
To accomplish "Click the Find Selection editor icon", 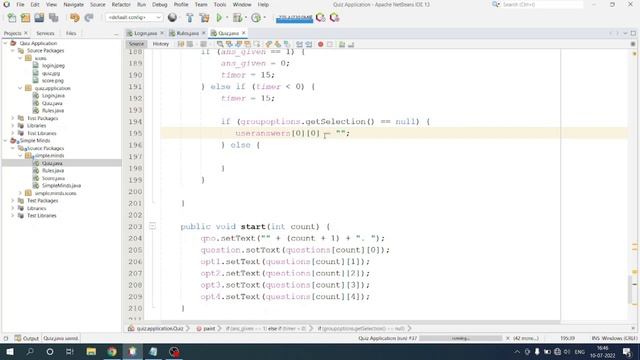I will [220, 44].
